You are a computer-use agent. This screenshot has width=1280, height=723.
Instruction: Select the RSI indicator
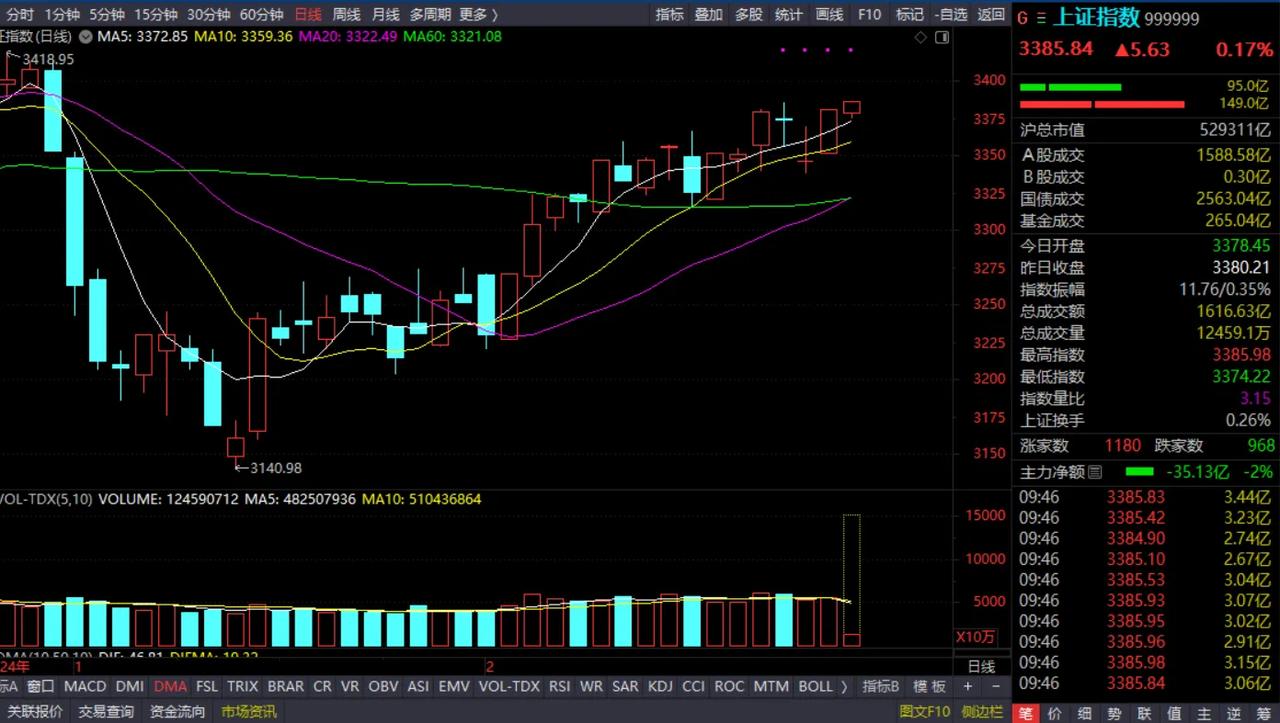tap(560, 687)
